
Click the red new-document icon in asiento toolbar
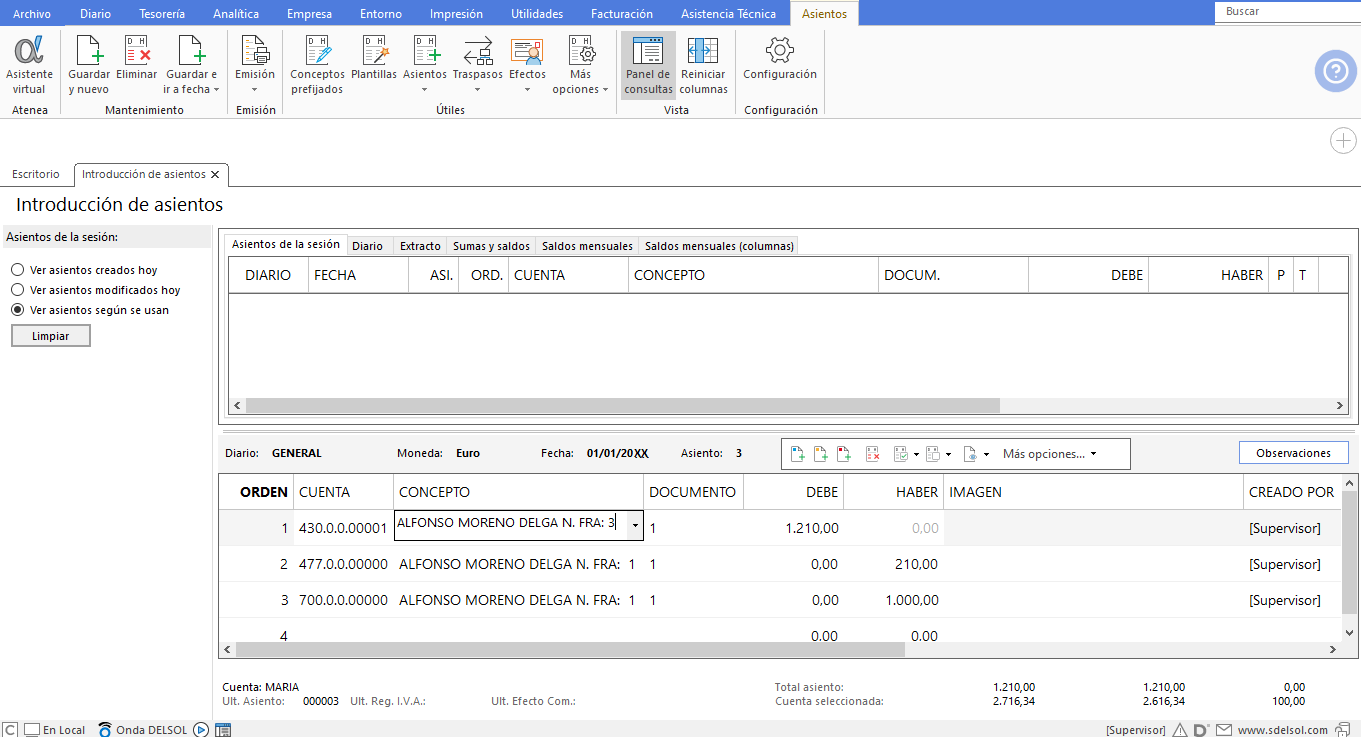coord(843,453)
